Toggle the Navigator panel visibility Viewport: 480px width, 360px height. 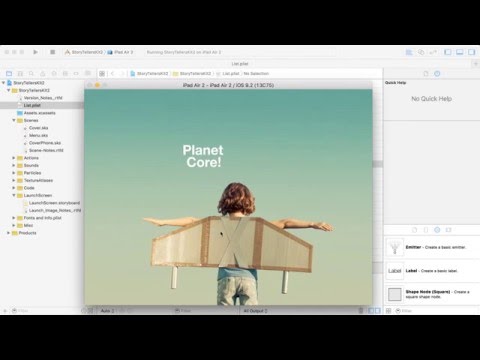tap(448, 52)
